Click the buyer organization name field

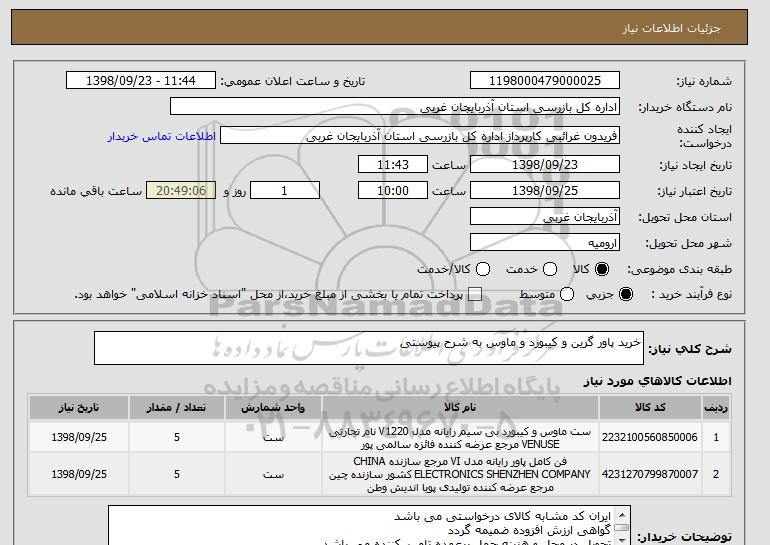point(395,107)
